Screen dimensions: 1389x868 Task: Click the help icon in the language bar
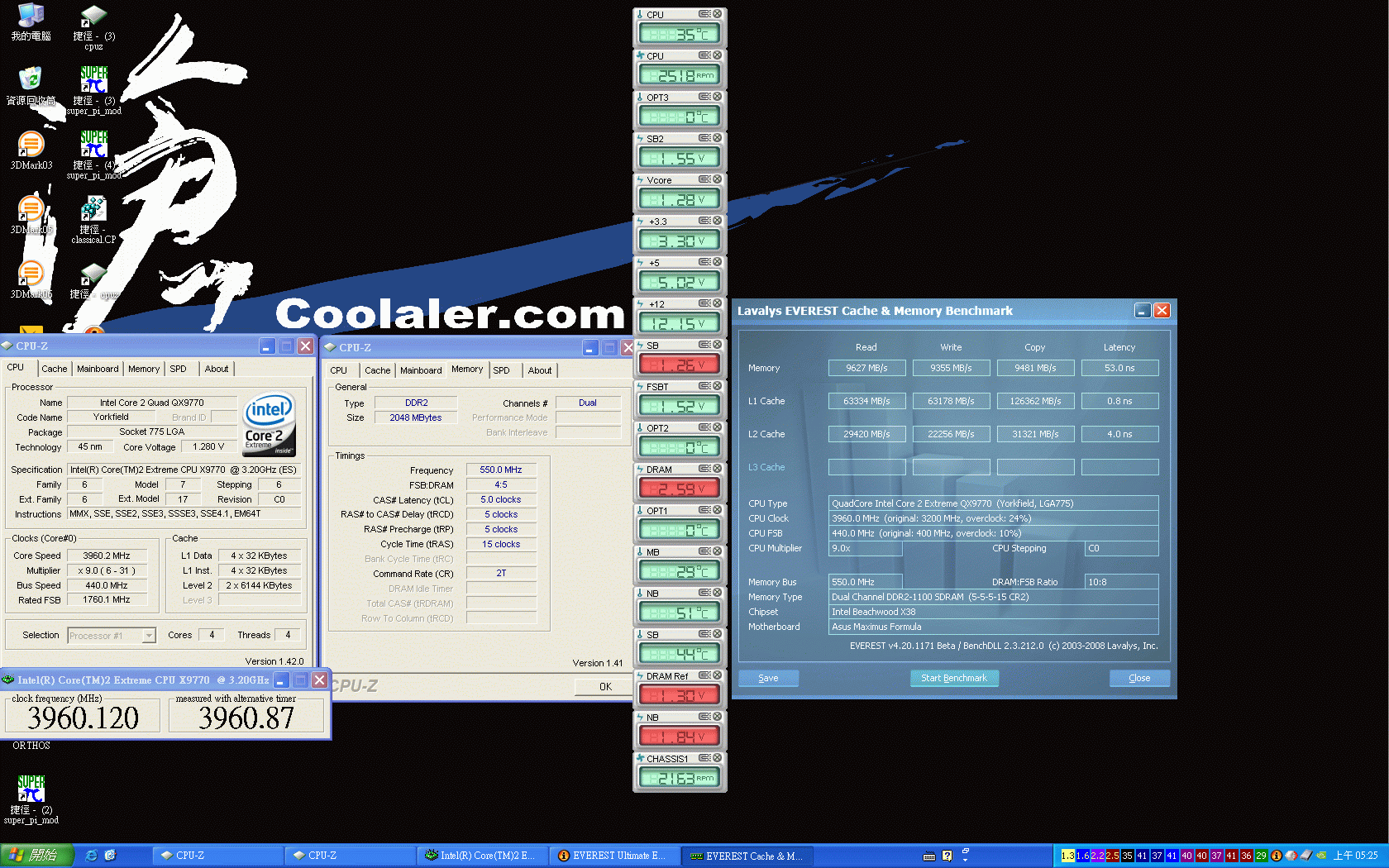pyautogui.click(x=947, y=856)
